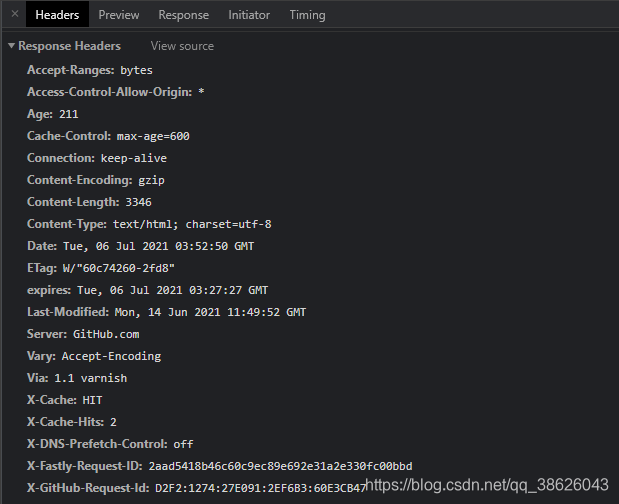Select Content-Encoding: gzip row

click(96, 180)
